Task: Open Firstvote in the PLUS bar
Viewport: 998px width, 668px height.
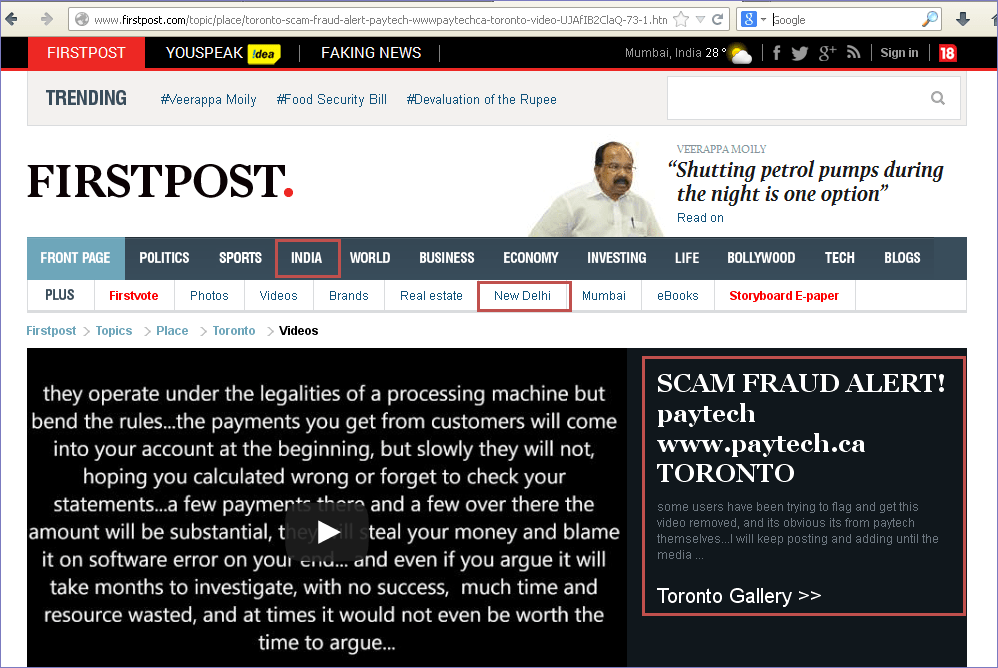Action: coord(134,296)
